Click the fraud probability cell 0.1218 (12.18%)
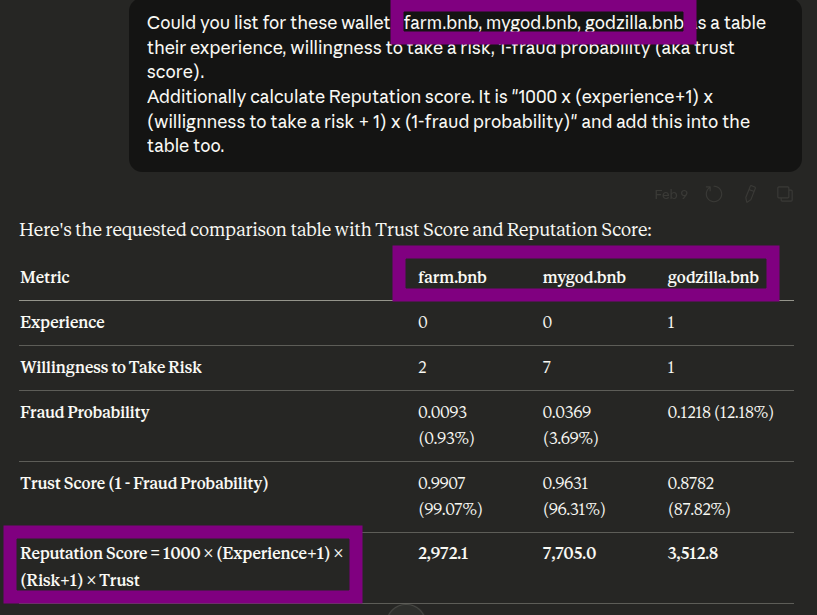This screenshot has width=817, height=615. click(x=721, y=413)
